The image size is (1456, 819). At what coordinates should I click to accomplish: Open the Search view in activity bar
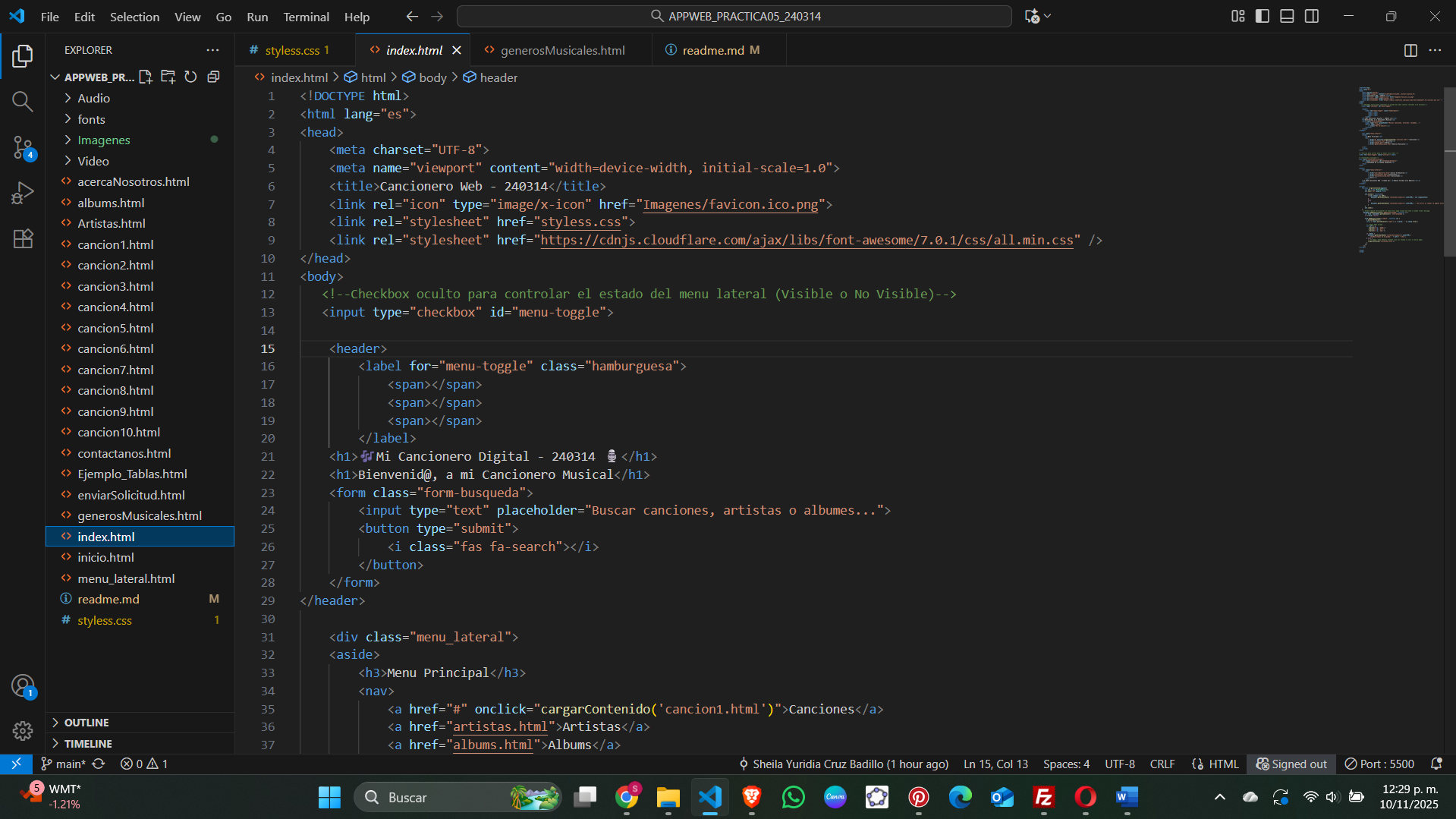pos(23,102)
